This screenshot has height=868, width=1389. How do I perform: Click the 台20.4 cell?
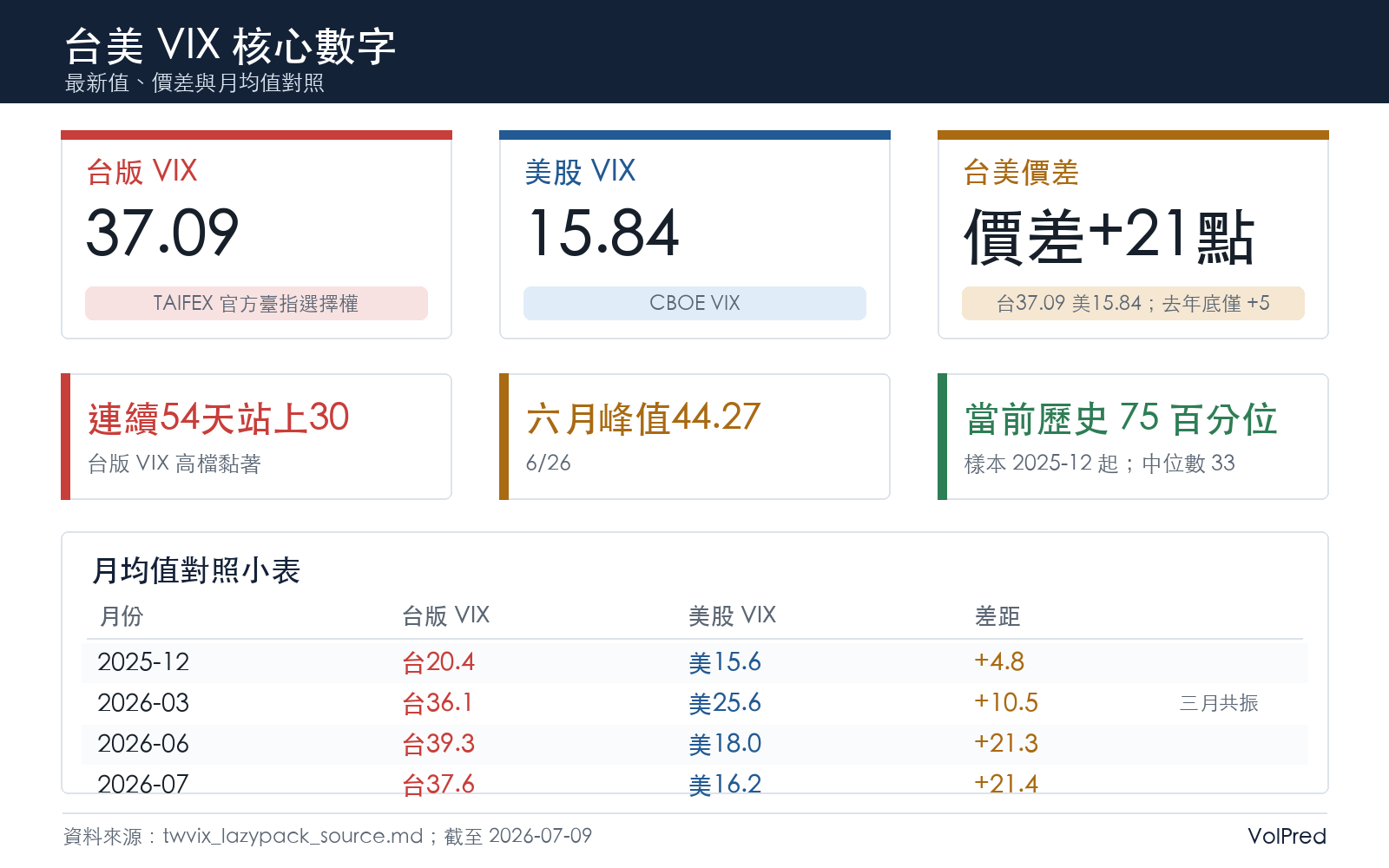(438, 662)
